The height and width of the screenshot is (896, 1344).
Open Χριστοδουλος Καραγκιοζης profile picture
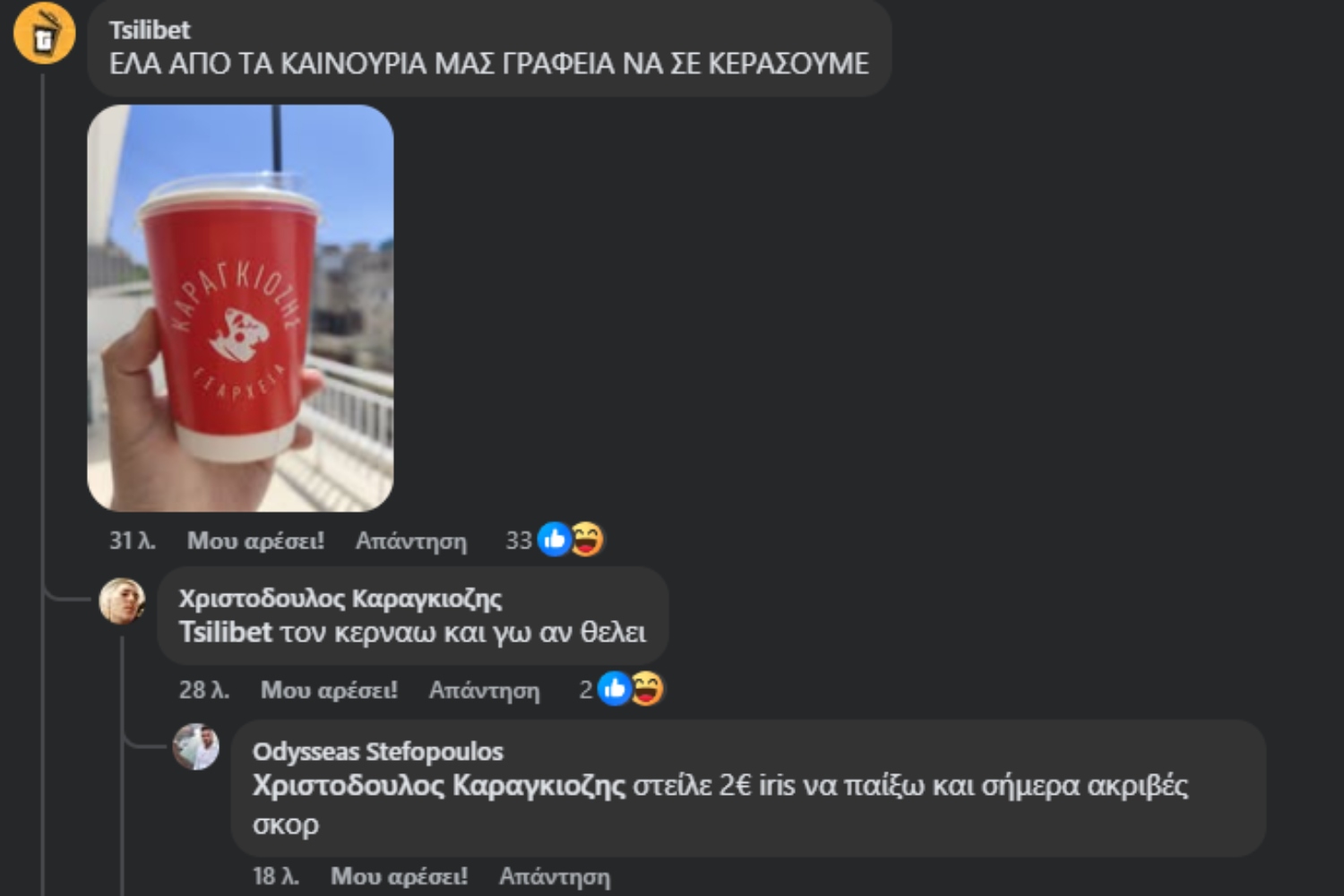[x=122, y=600]
